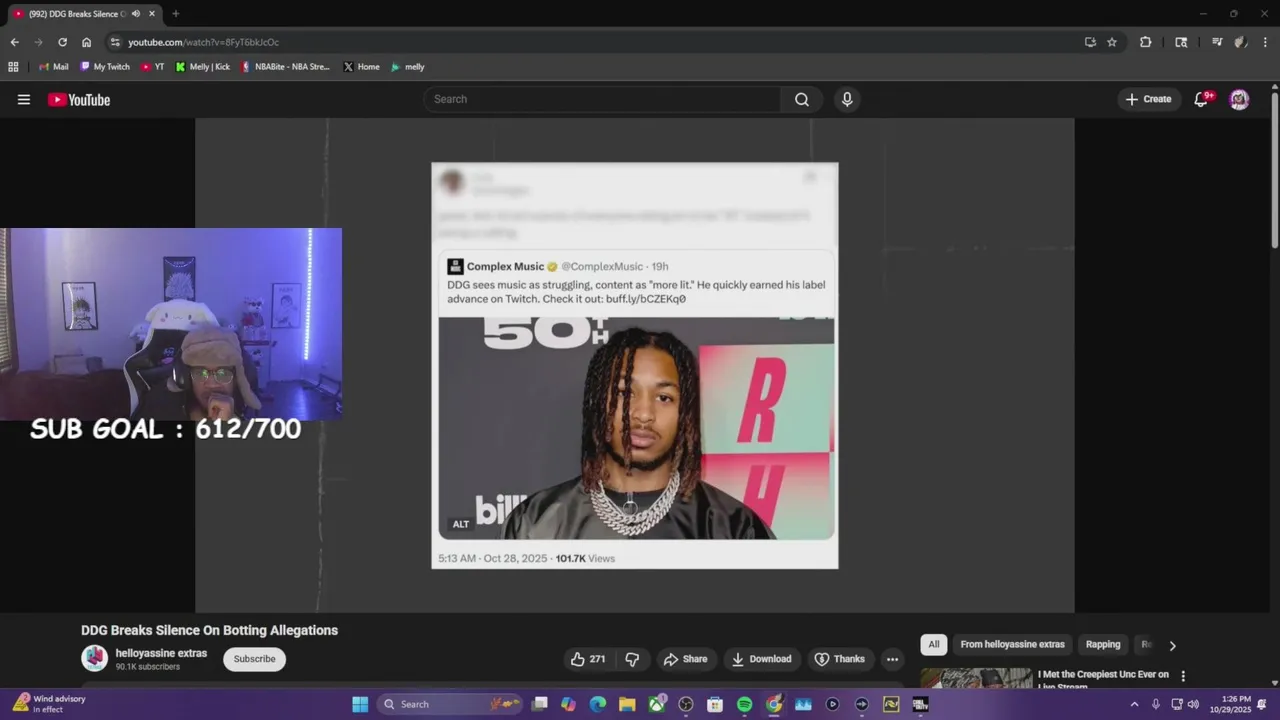Open options for Creepiest Unc suggested video

pyautogui.click(x=1183, y=676)
